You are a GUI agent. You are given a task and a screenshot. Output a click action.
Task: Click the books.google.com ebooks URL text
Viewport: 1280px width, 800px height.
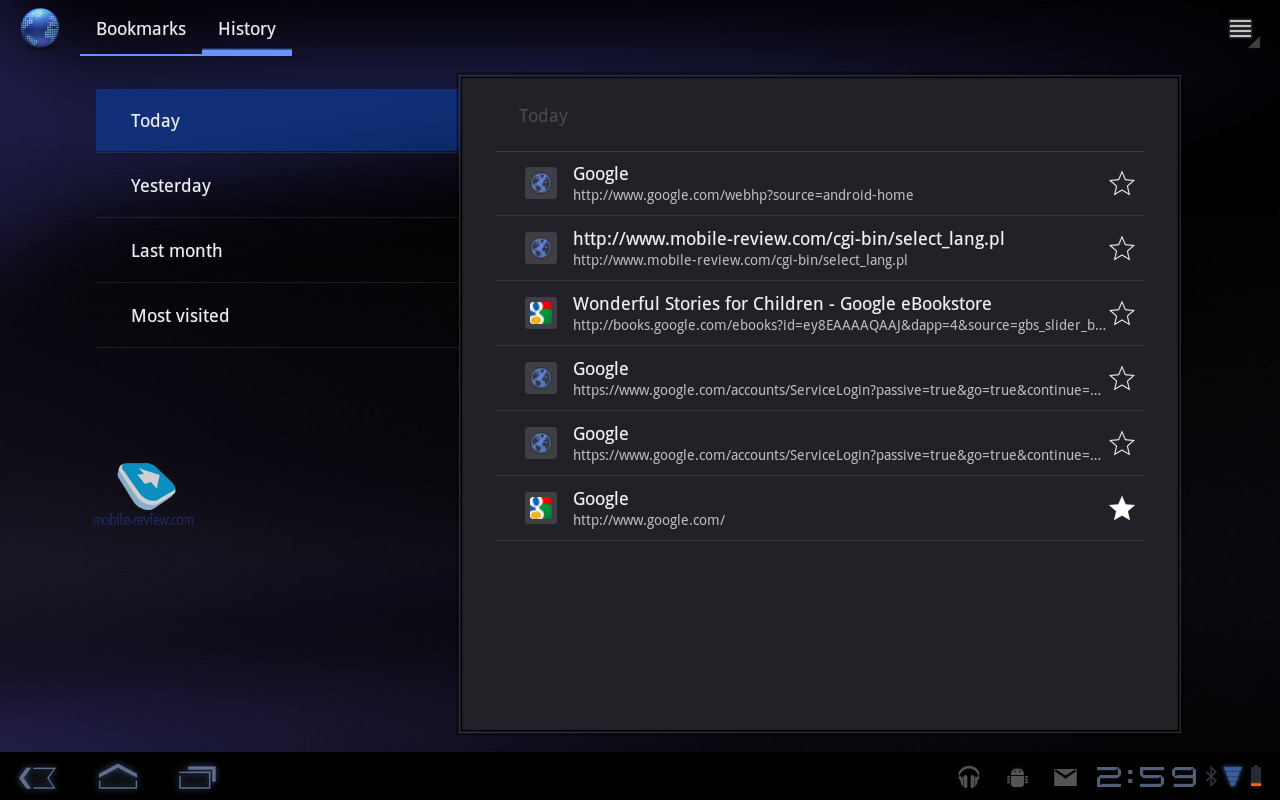840,325
